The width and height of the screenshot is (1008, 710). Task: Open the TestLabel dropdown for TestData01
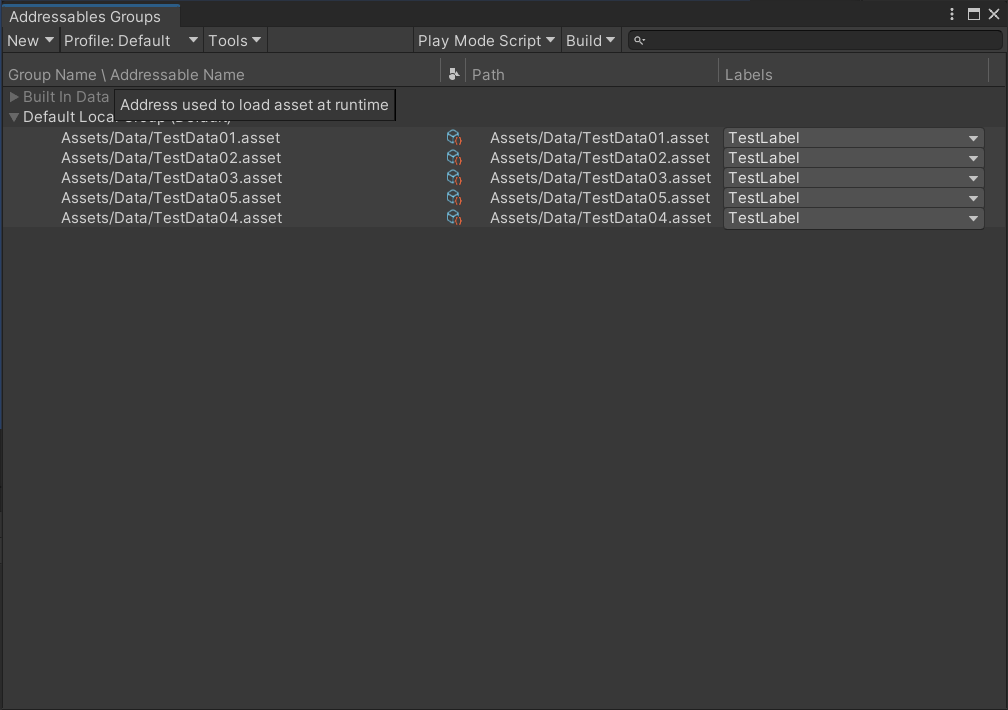coord(972,137)
